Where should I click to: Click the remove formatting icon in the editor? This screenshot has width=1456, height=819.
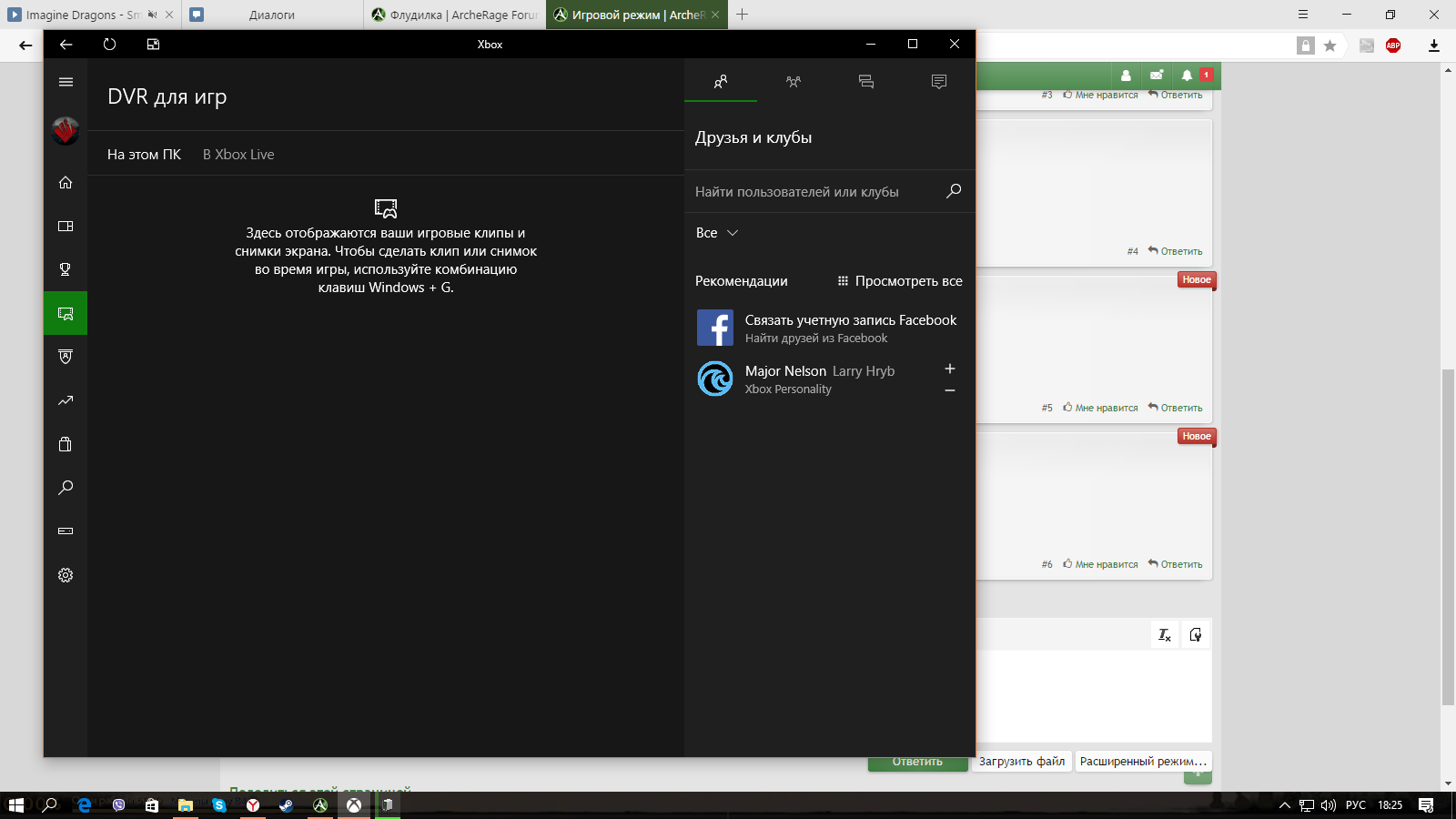coord(1165,635)
